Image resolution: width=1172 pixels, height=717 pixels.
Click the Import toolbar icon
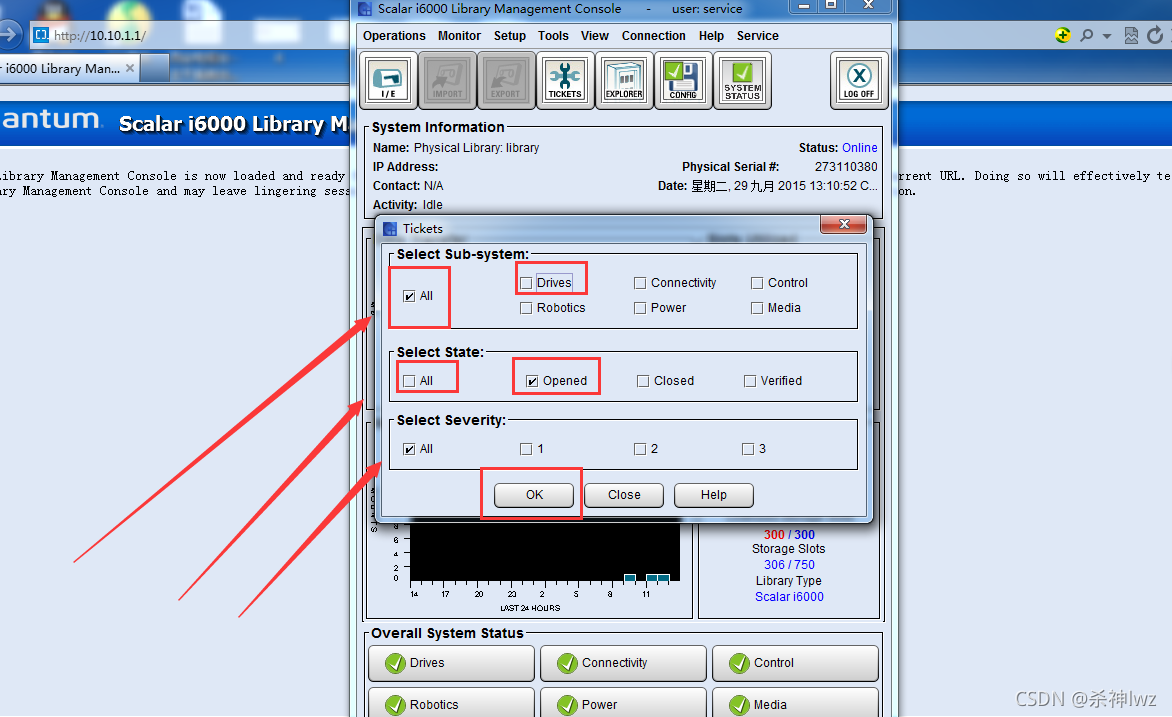447,80
